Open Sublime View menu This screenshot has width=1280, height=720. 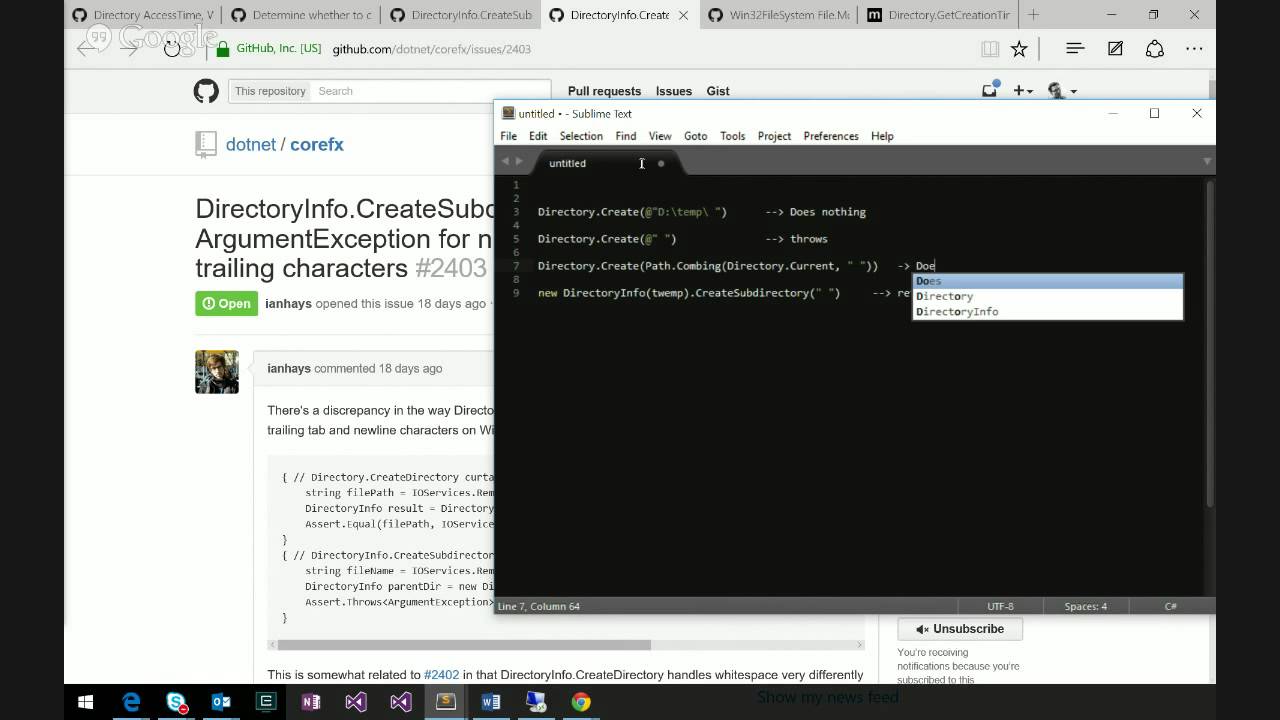660,136
